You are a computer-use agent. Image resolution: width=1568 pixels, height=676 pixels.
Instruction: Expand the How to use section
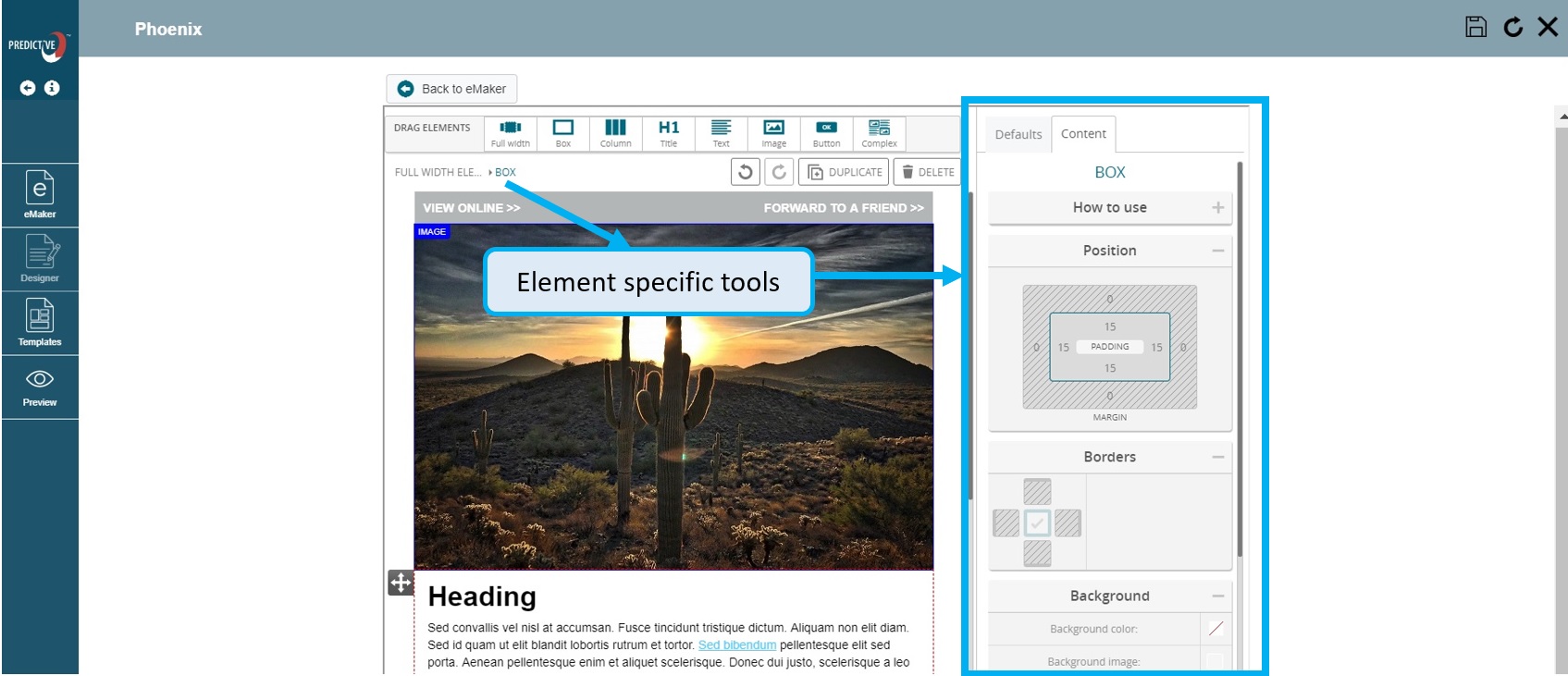(1217, 208)
